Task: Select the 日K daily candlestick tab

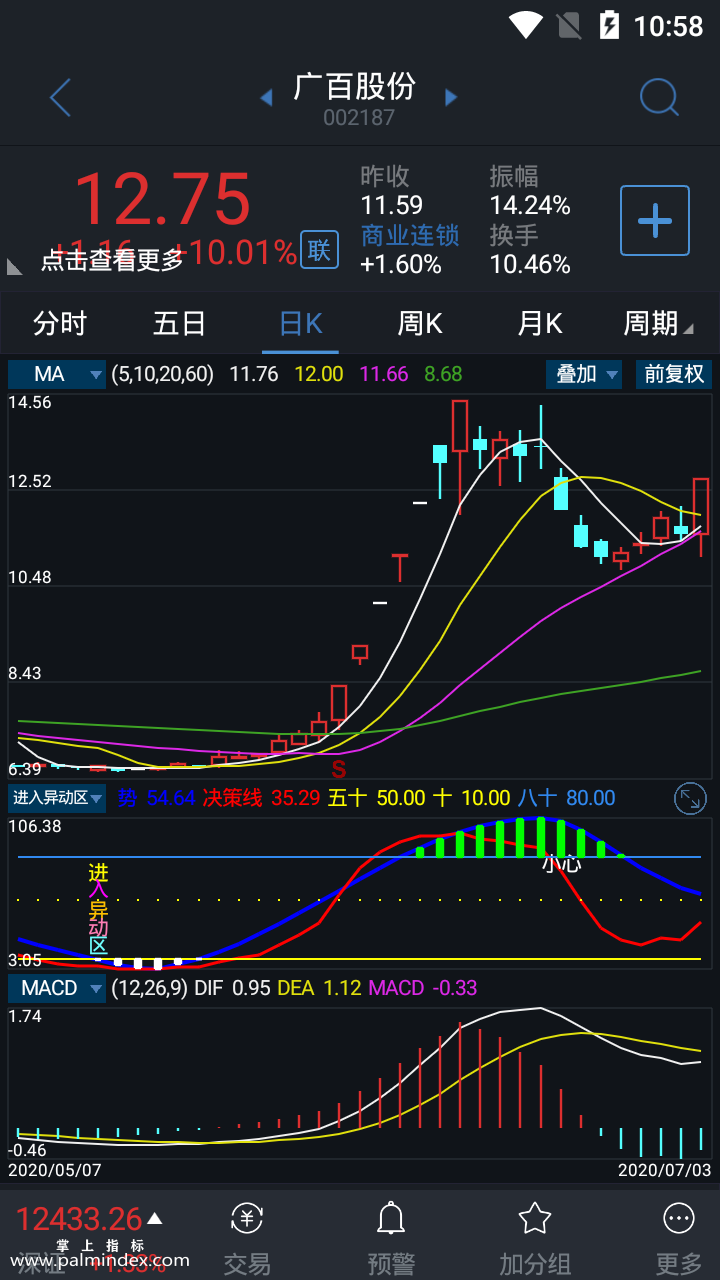Action: [x=300, y=323]
